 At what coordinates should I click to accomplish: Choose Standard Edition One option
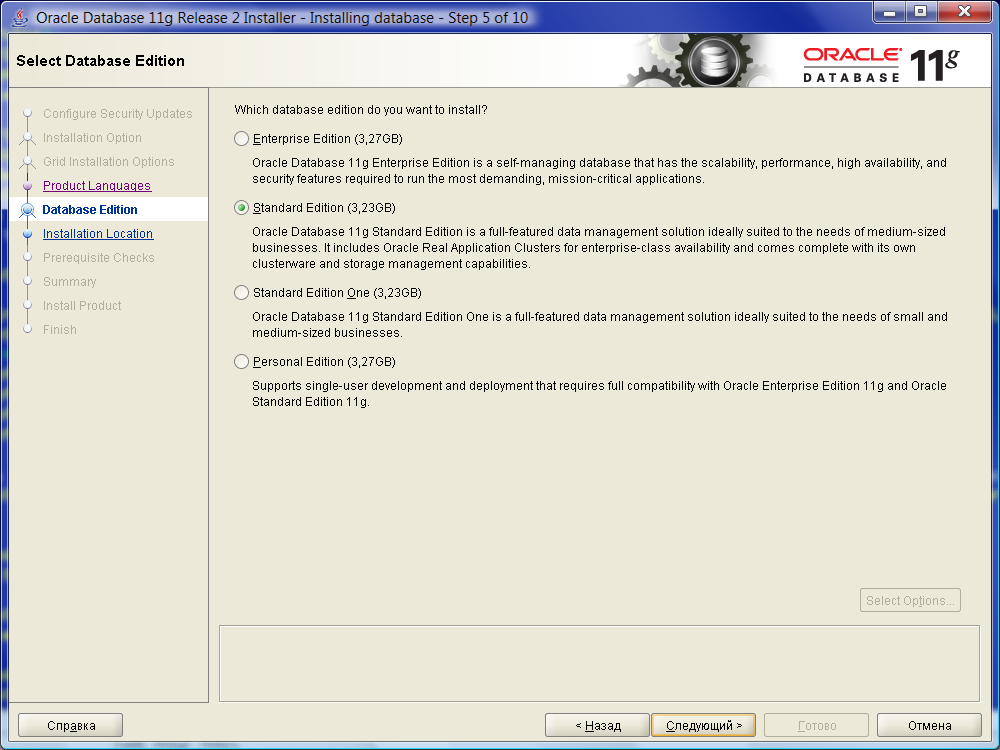(x=241, y=293)
